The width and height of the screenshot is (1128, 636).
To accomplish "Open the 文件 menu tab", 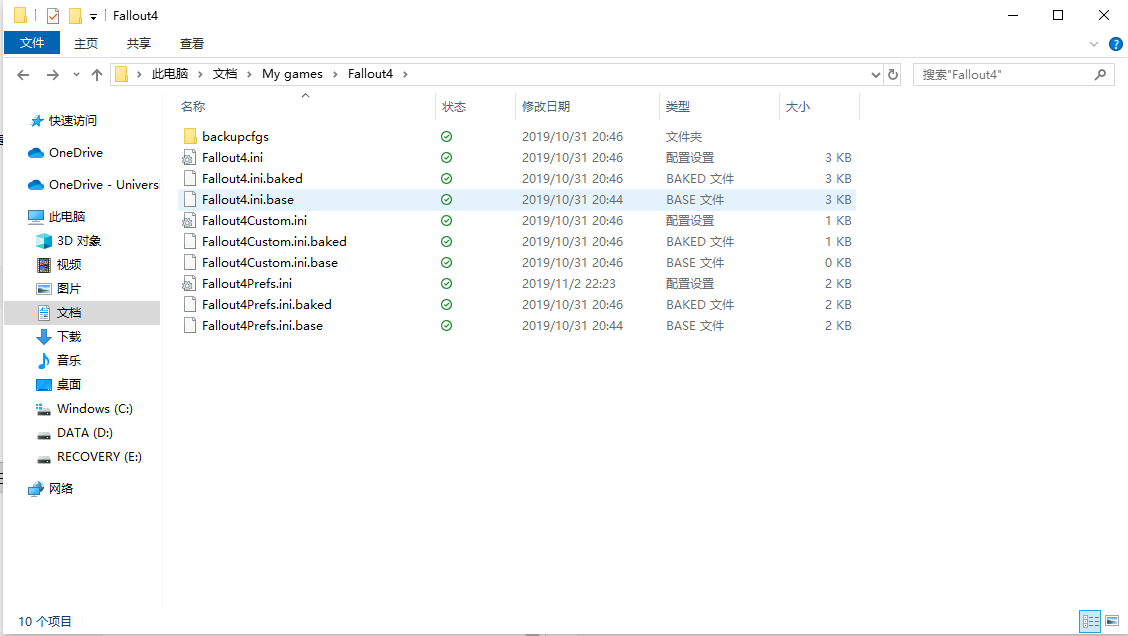I will pyautogui.click(x=32, y=43).
